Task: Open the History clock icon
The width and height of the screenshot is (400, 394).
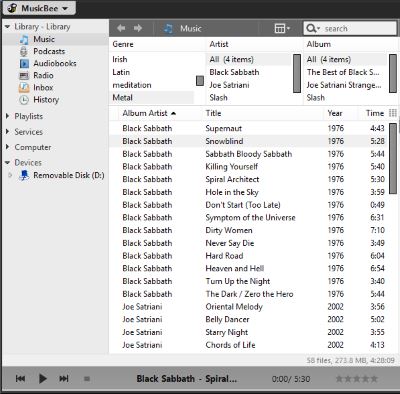Action: click(x=24, y=100)
